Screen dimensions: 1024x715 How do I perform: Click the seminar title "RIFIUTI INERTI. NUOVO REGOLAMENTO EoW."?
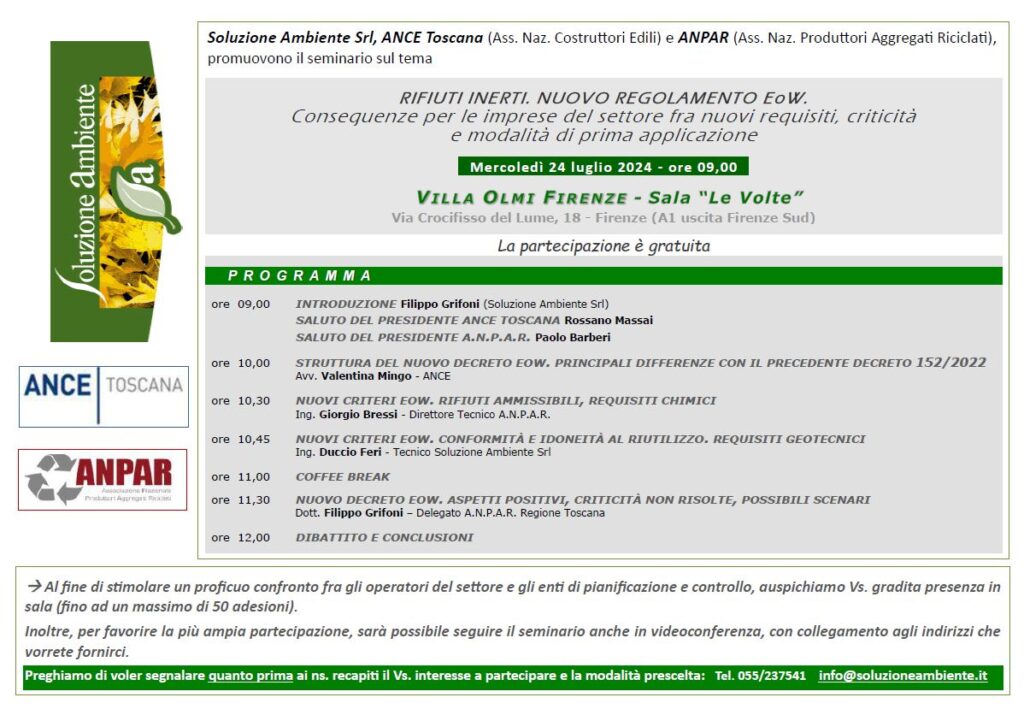click(603, 98)
